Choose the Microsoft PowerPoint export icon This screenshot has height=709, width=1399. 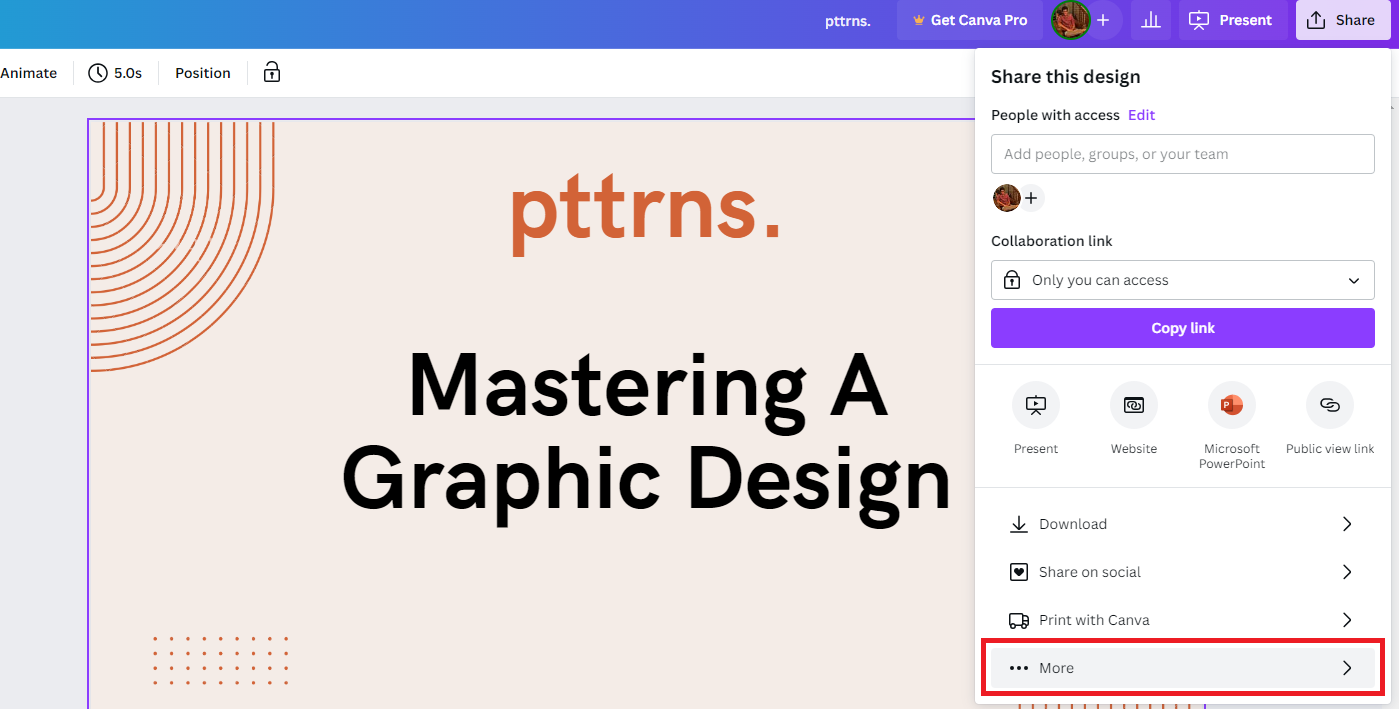[1231, 405]
